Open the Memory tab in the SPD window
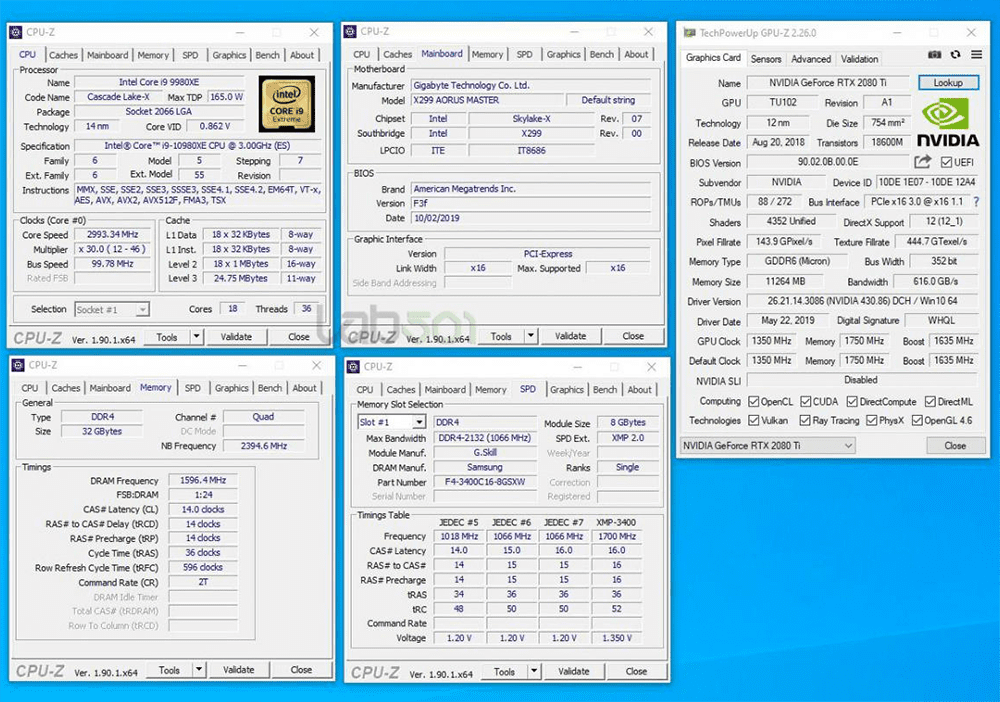This screenshot has width=1000, height=702. (x=490, y=390)
